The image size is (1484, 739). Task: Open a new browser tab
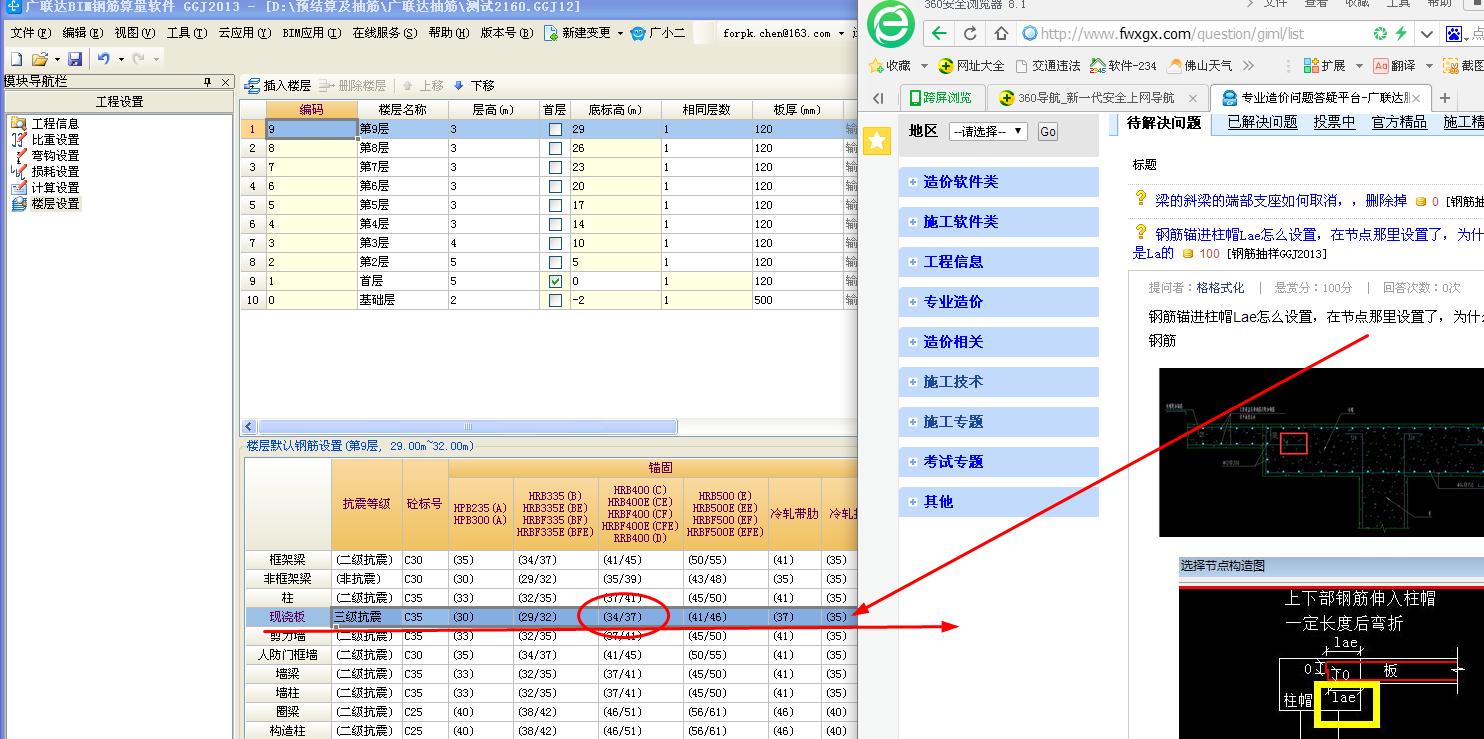pos(1444,98)
